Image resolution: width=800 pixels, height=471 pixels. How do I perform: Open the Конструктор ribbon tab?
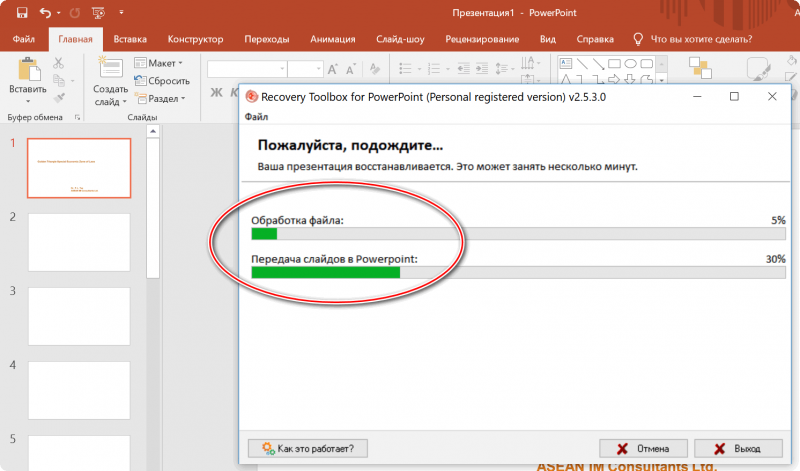pyautogui.click(x=195, y=39)
